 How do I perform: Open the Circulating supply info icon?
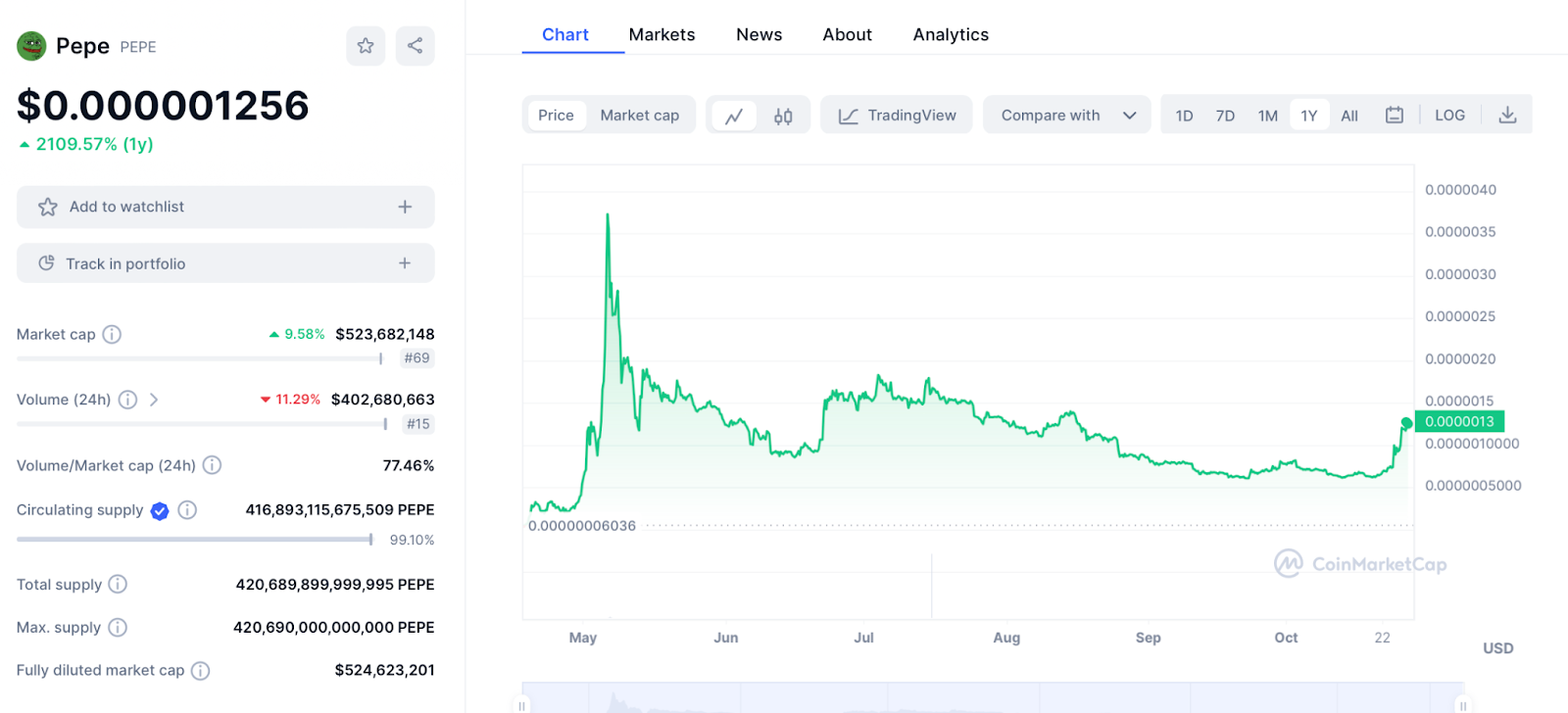click(x=187, y=510)
